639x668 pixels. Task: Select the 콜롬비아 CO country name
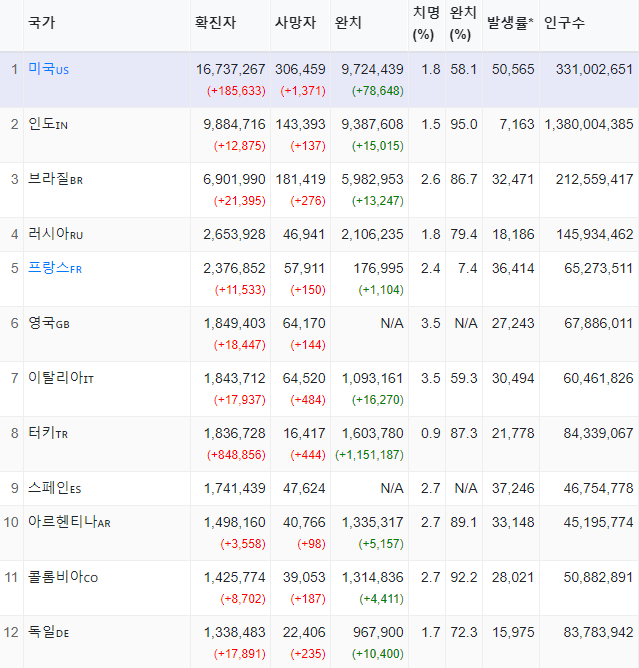pos(63,577)
